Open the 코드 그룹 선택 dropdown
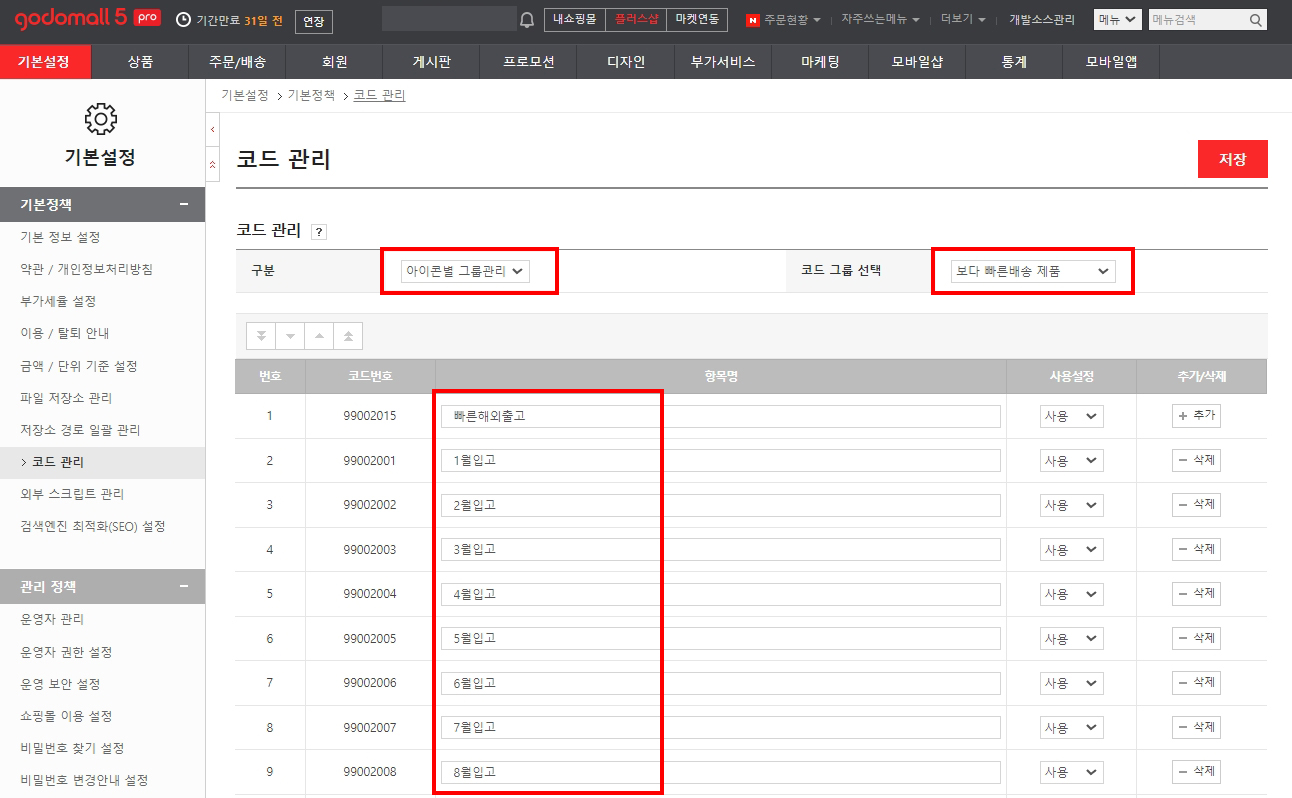 (1033, 271)
